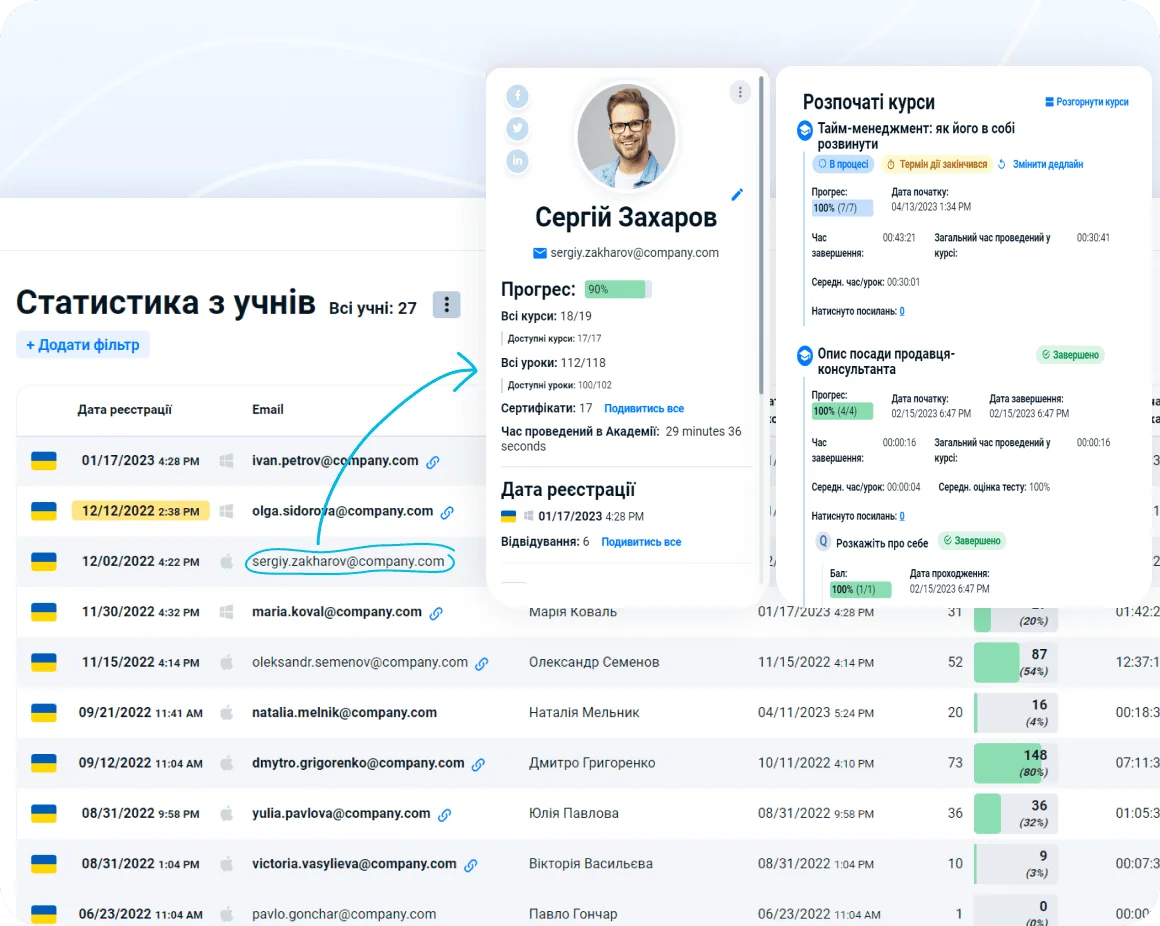Expand courses with Розгорнути курси
Image resolution: width=1160 pixels, height=926 pixels.
[1086, 102]
